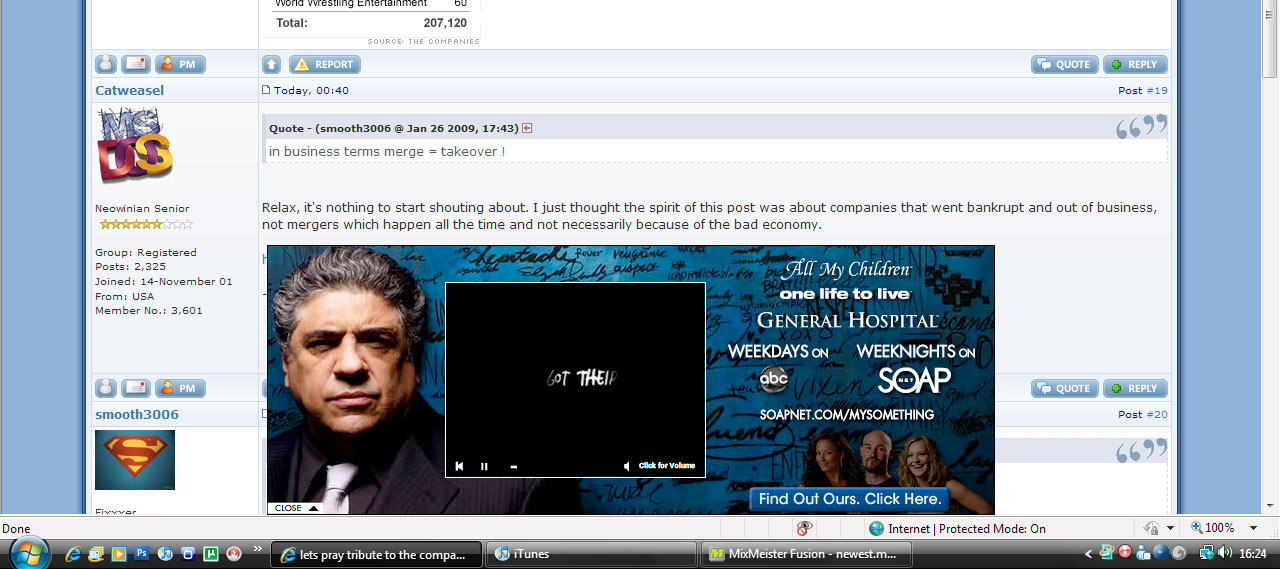Click the zoom level 100% button
Viewport: 1280px width, 569px height.
1212,528
